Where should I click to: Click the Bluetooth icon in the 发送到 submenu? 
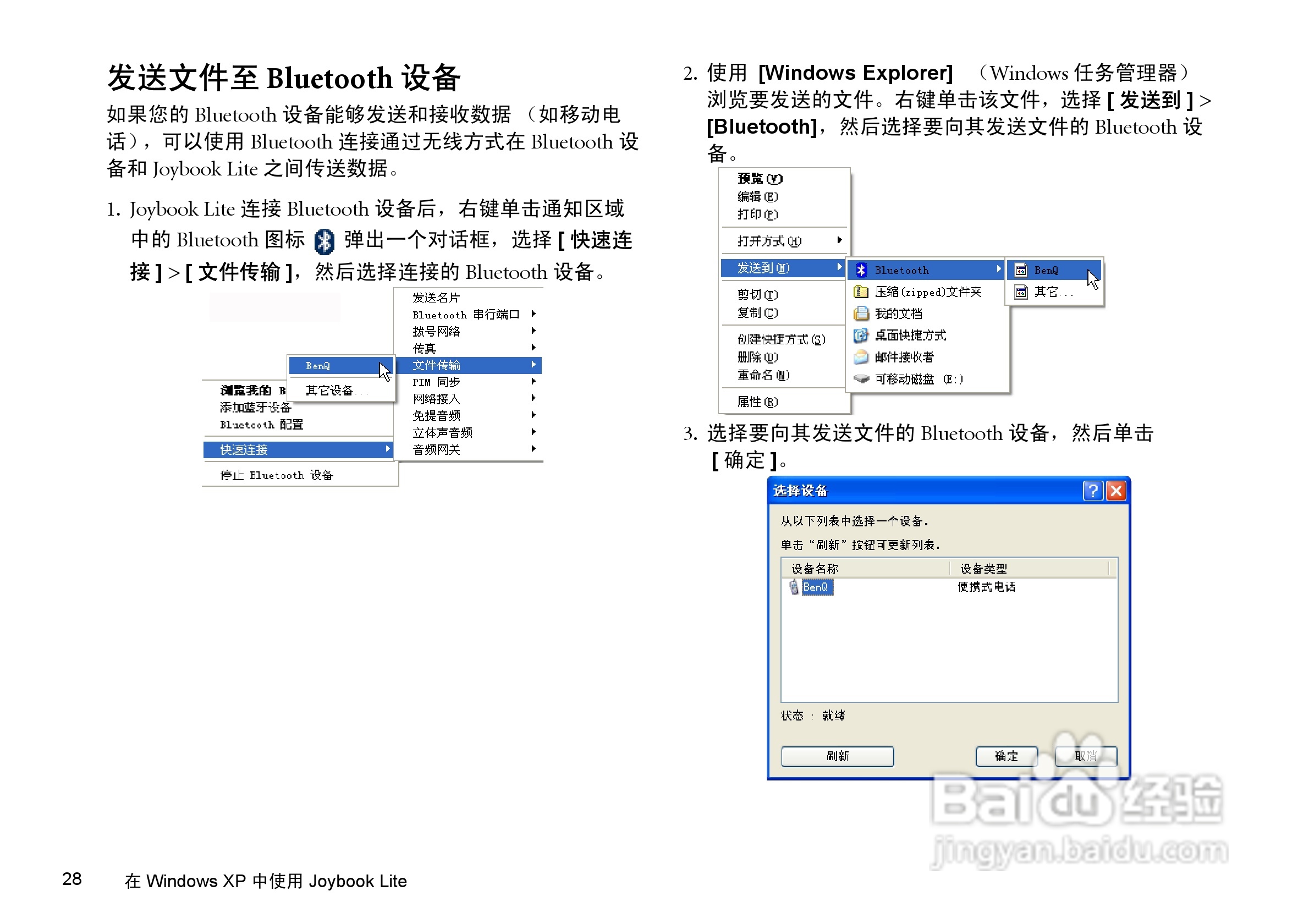[x=862, y=270]
